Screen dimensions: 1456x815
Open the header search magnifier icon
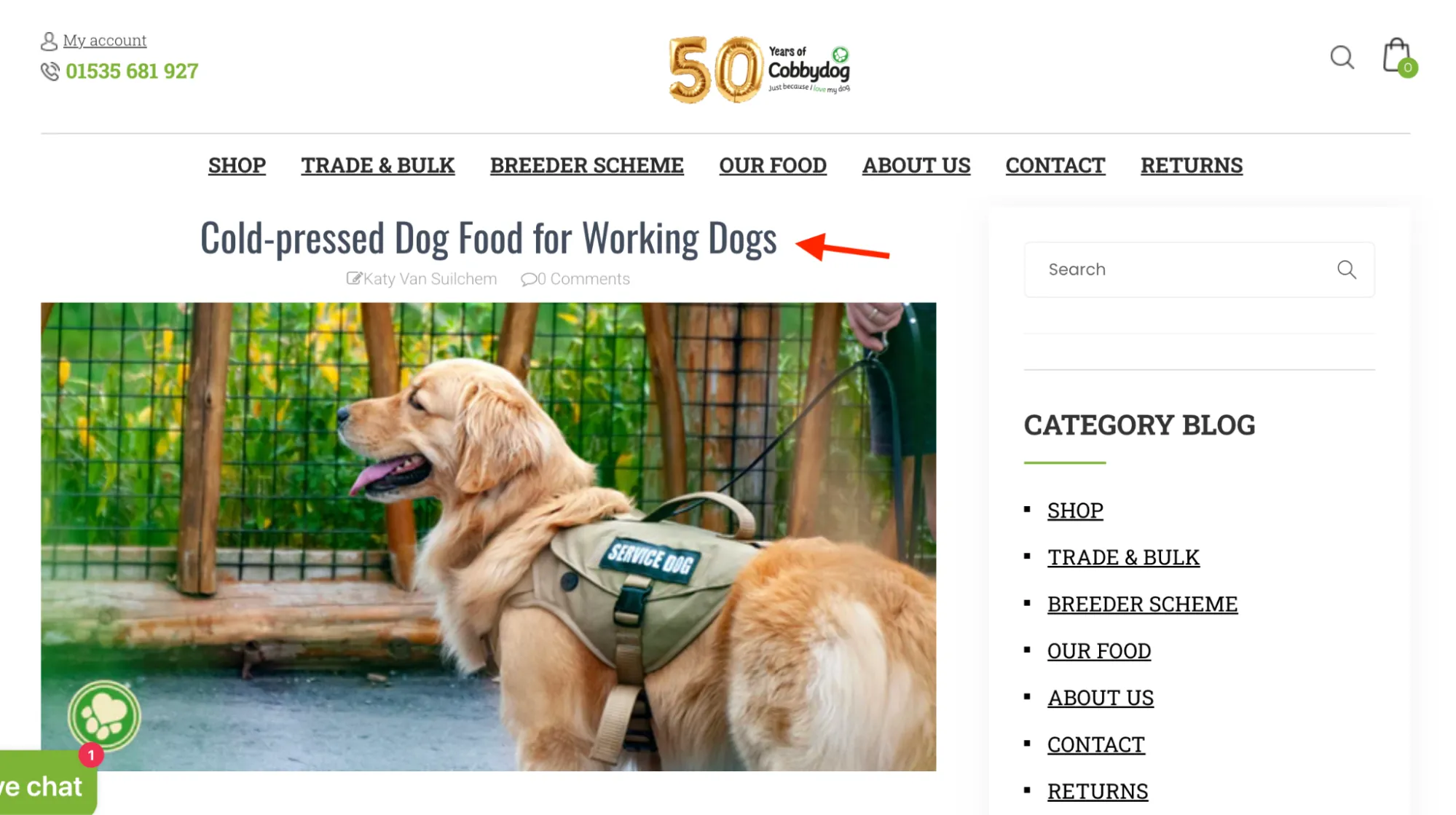pyautogui.click(x=1342, y=57)
